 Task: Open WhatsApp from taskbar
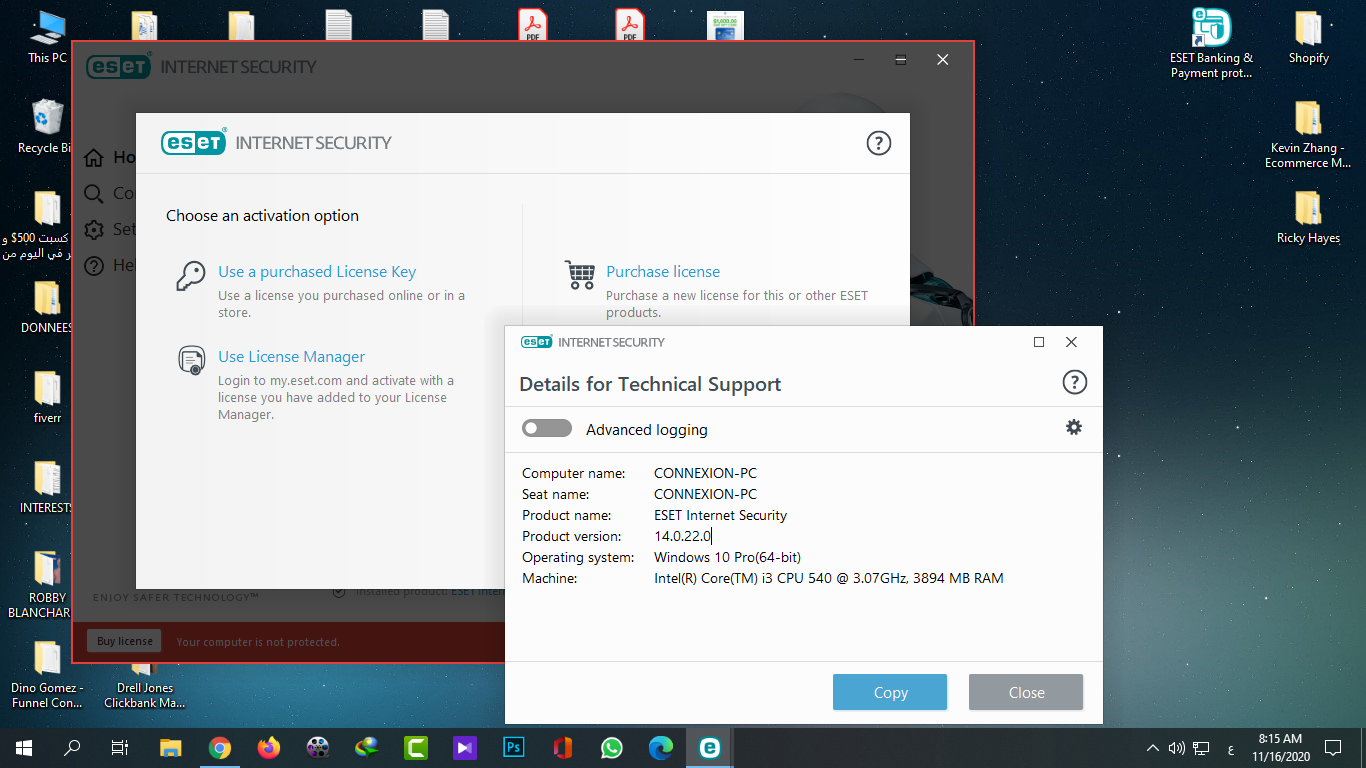point(612,747)
